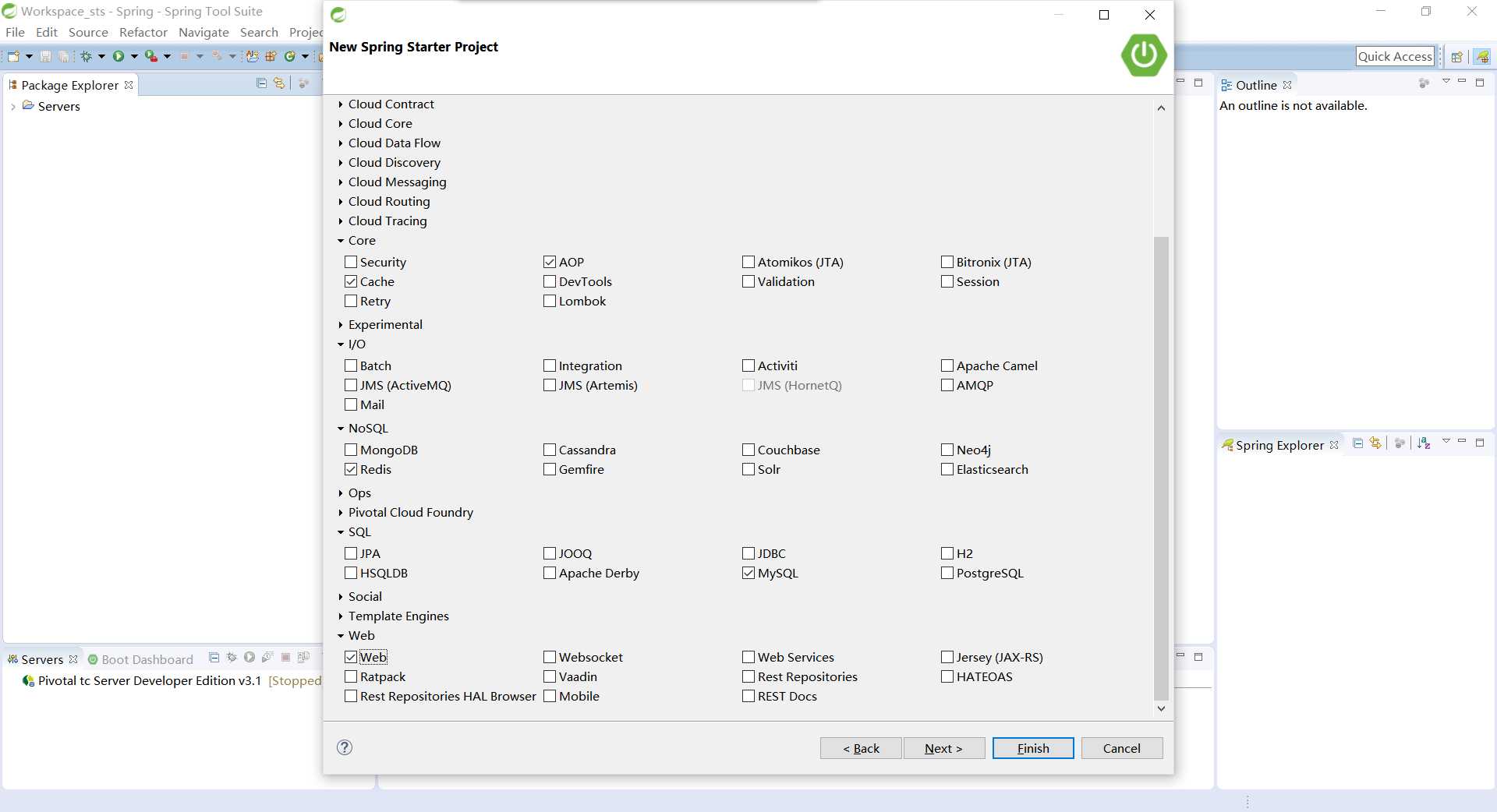Check the MongoDB checkbox
Screen dimensions: 1497x812
351,450
